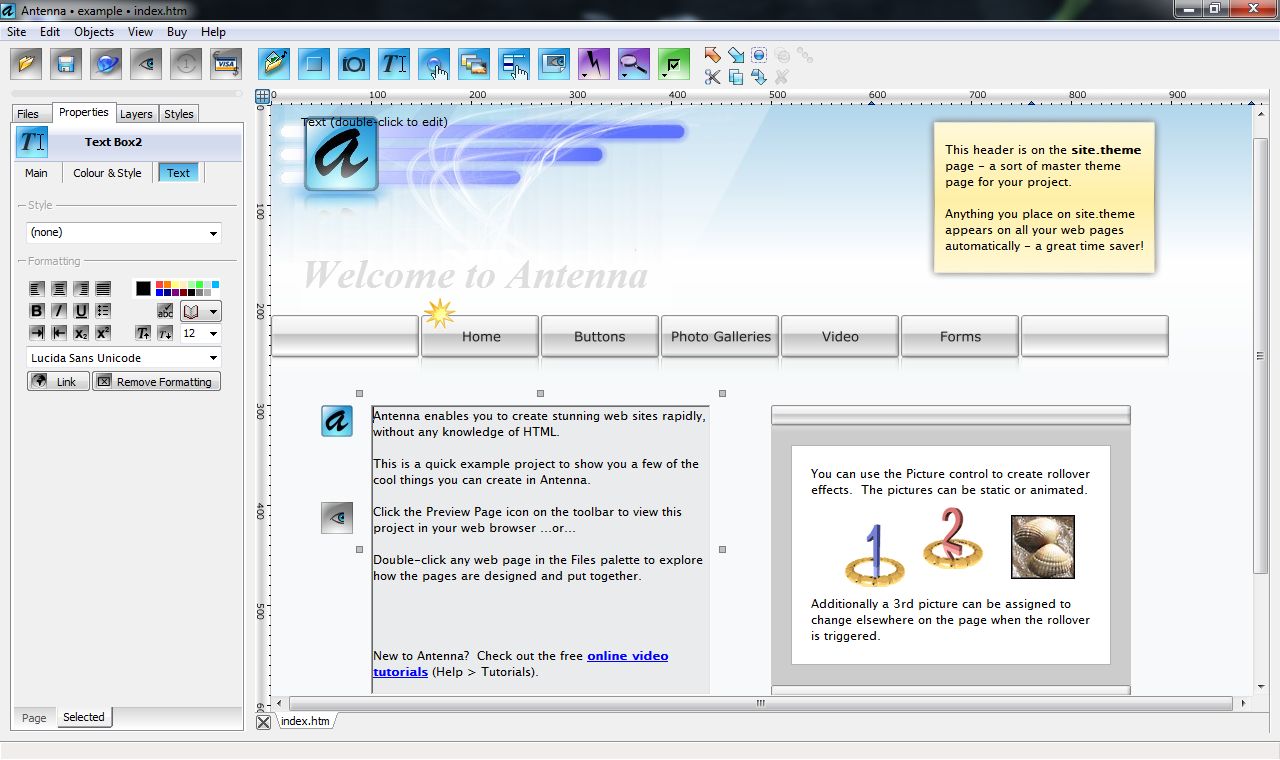Image resolution: width=1280 pixels, height=760 pixels.
Task: Open the purple lightning bolt tool menu
Action: click(594, 64)
